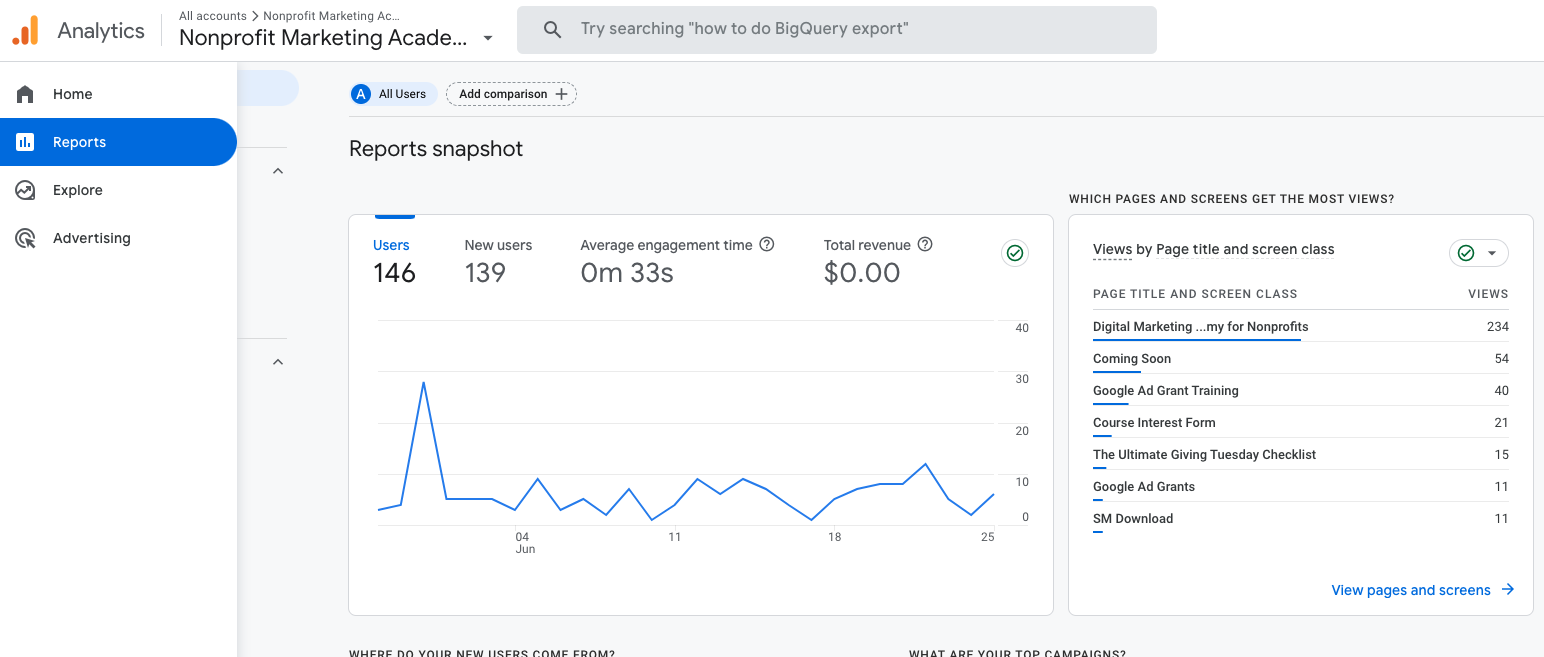This screenshot has width=1544, height=657.
Task: Collapse the second report section chevron
Action: tap(278, 362)
